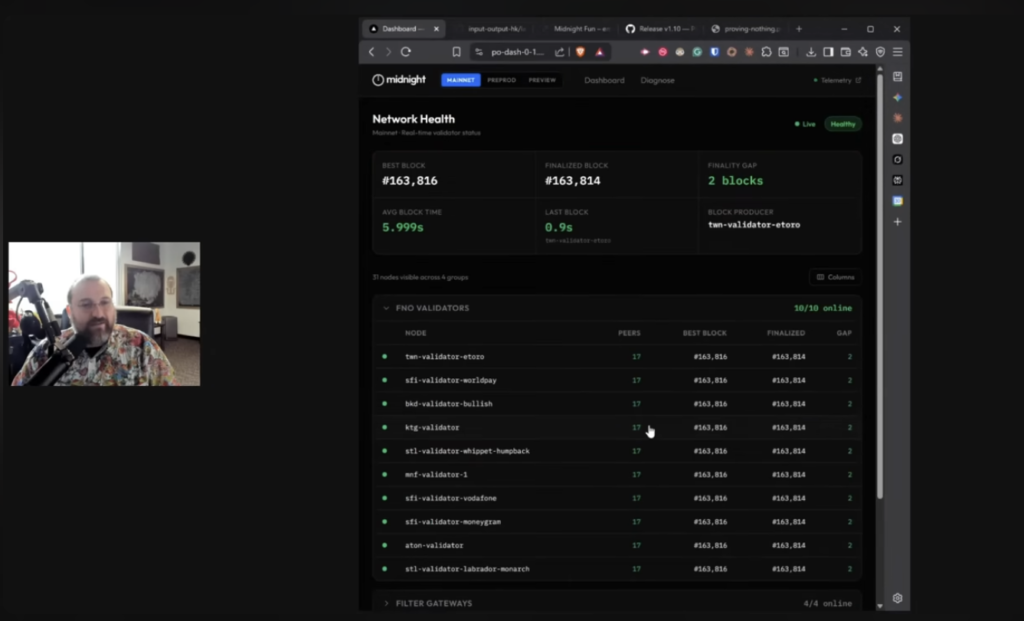Collapse the FNO VALIDATORS group
The width and height of the screenshot is (1024, 621).
point(387,308)
